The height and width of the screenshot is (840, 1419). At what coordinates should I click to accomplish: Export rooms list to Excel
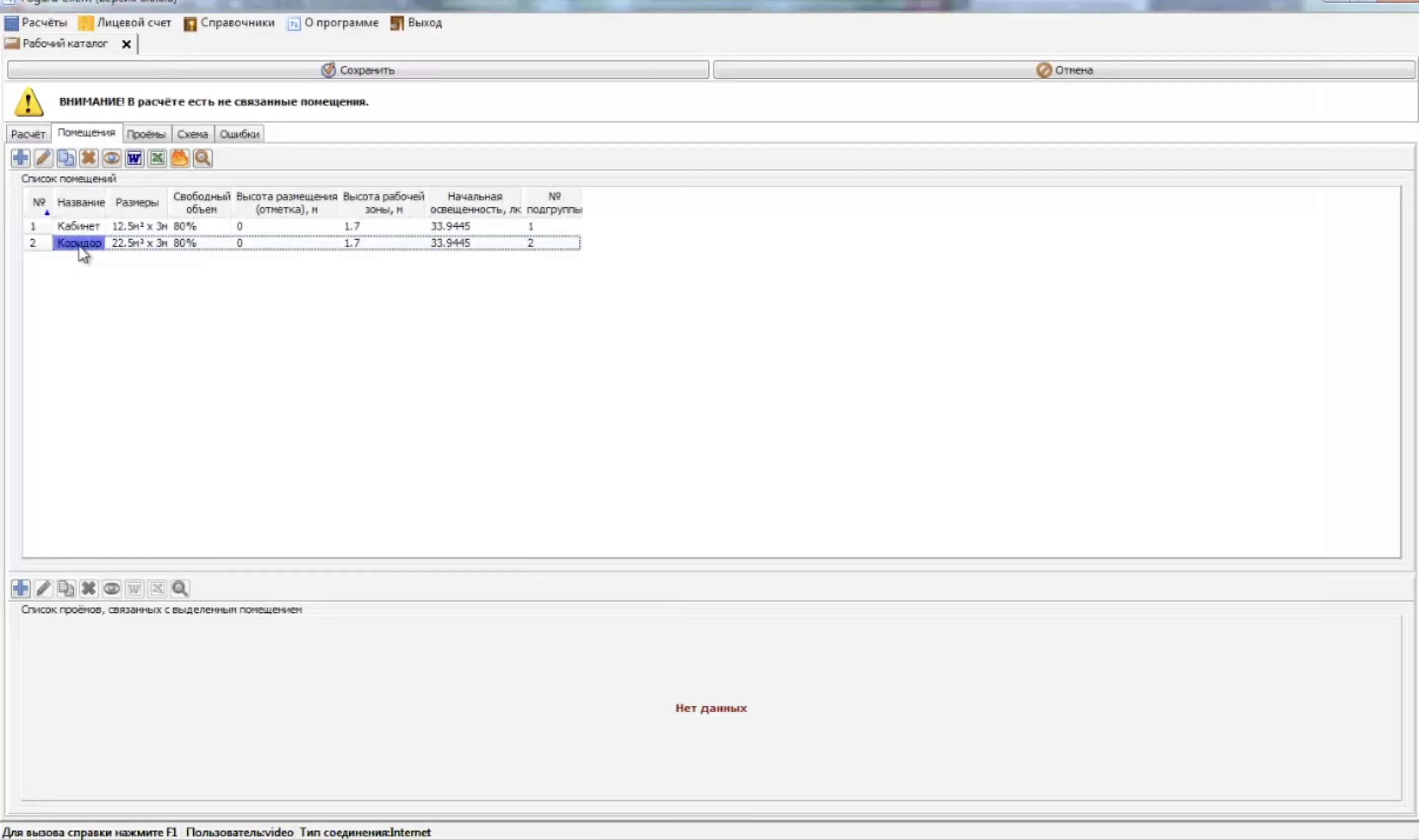point(157,158)
